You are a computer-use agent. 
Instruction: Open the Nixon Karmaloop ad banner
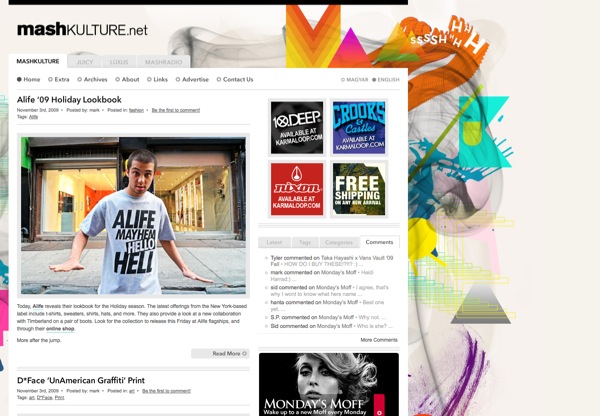click(x=297, y=189)
